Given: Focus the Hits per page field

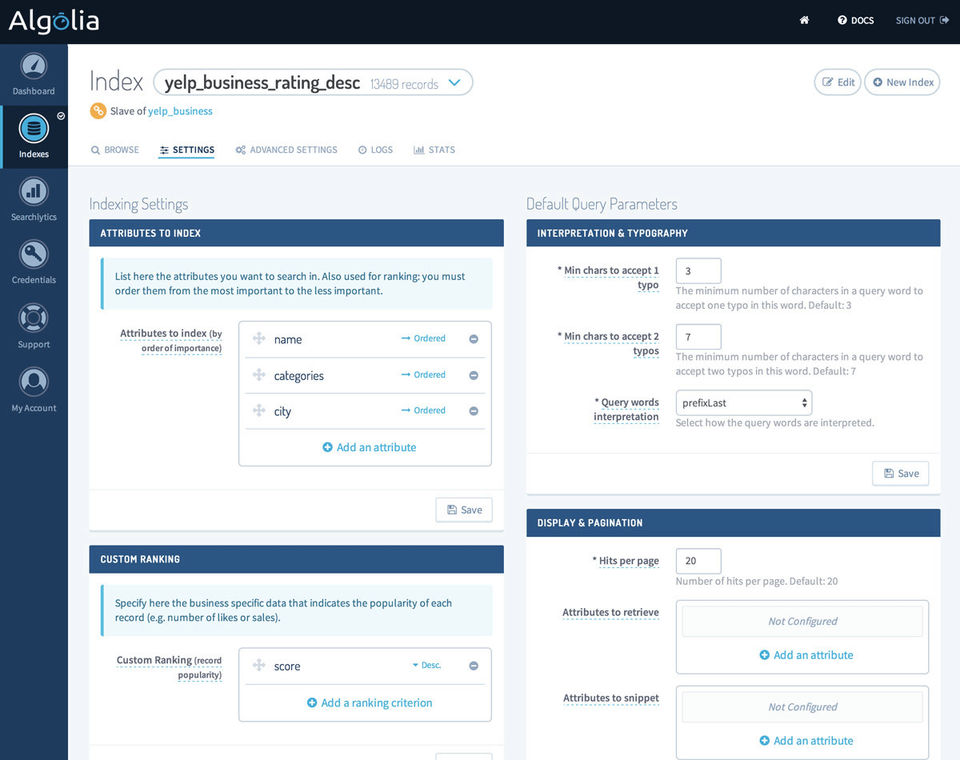Looking at the screenshot, I should tap(699, 561).
